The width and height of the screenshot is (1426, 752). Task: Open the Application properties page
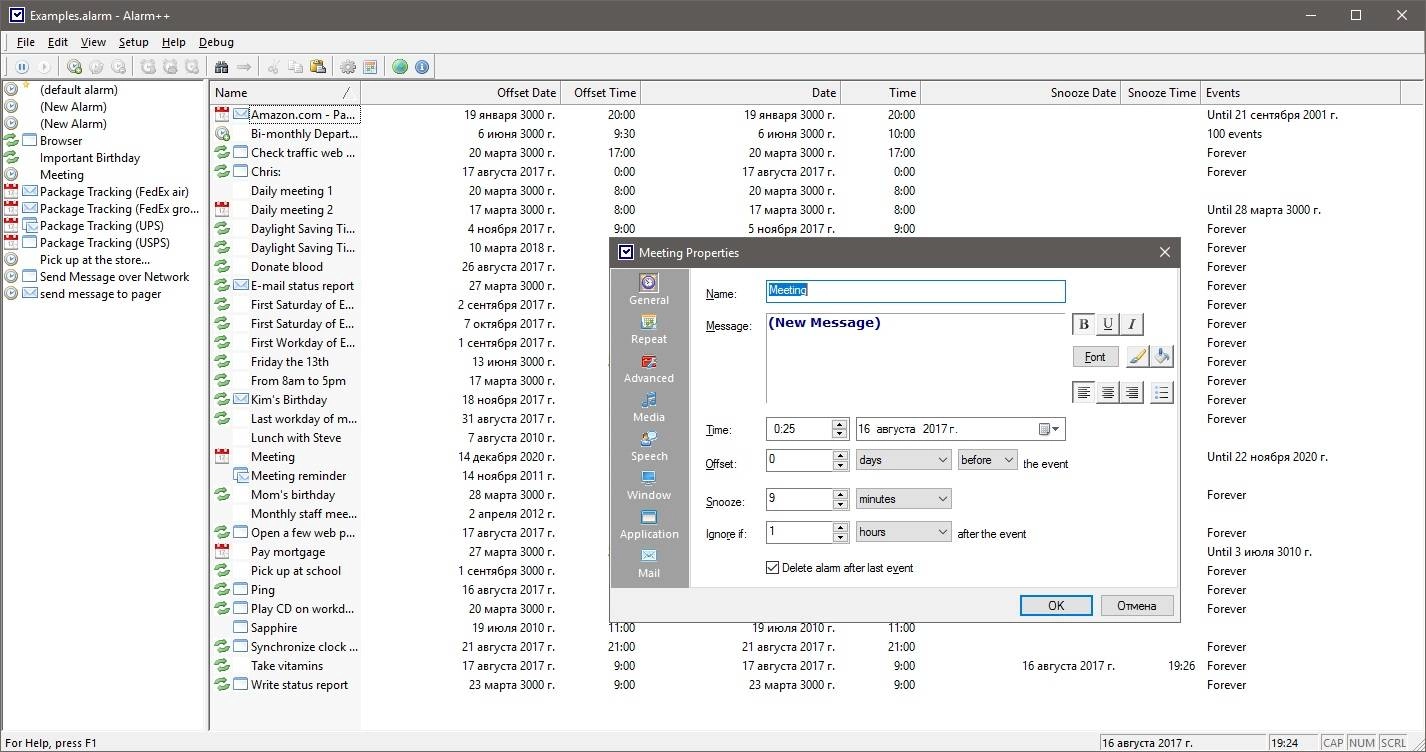[649, 524]
